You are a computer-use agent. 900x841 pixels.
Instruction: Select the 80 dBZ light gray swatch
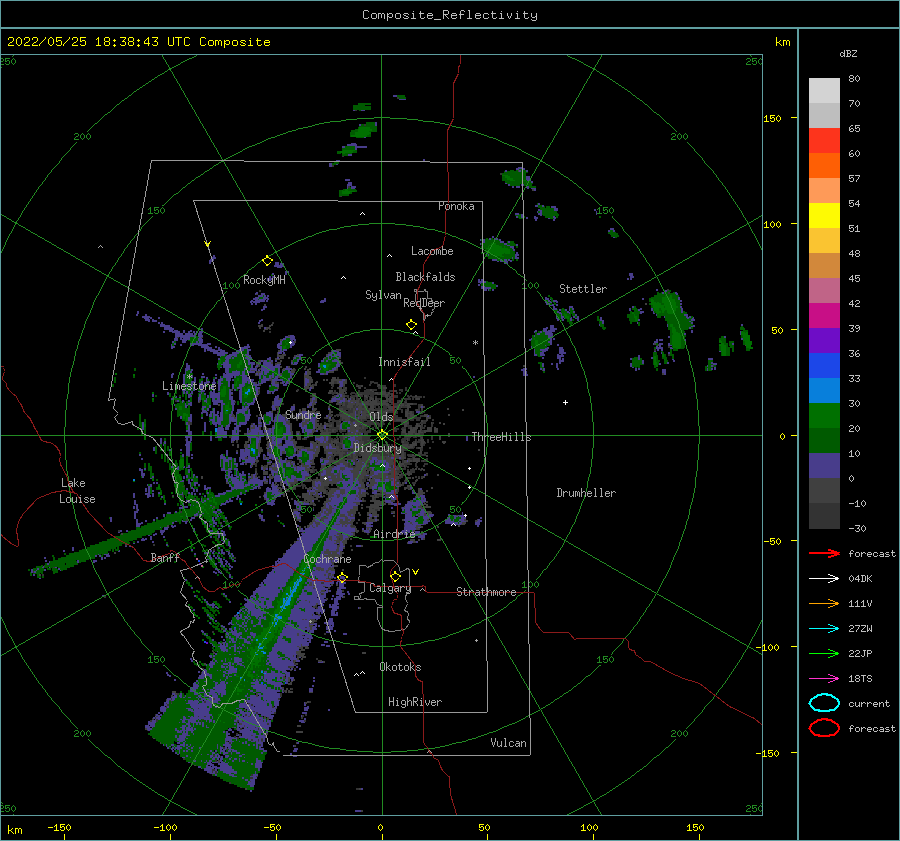pyautogui.click(x=824, y=90)
